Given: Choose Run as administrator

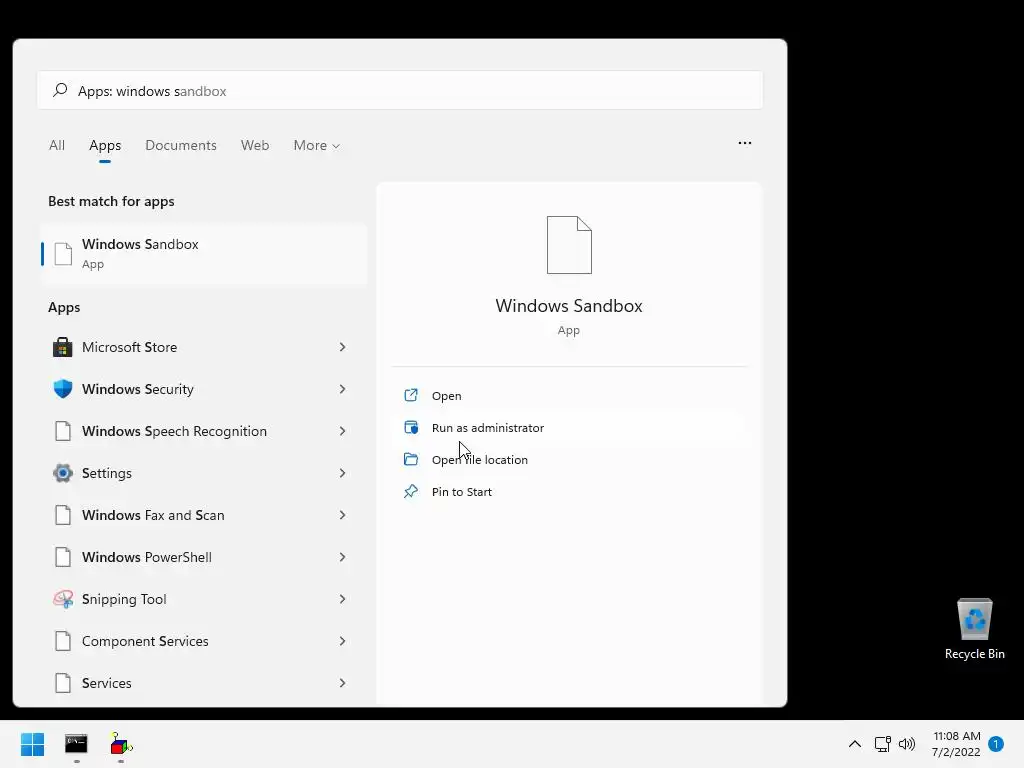Looking at the screenshot, I should (569, 427).
